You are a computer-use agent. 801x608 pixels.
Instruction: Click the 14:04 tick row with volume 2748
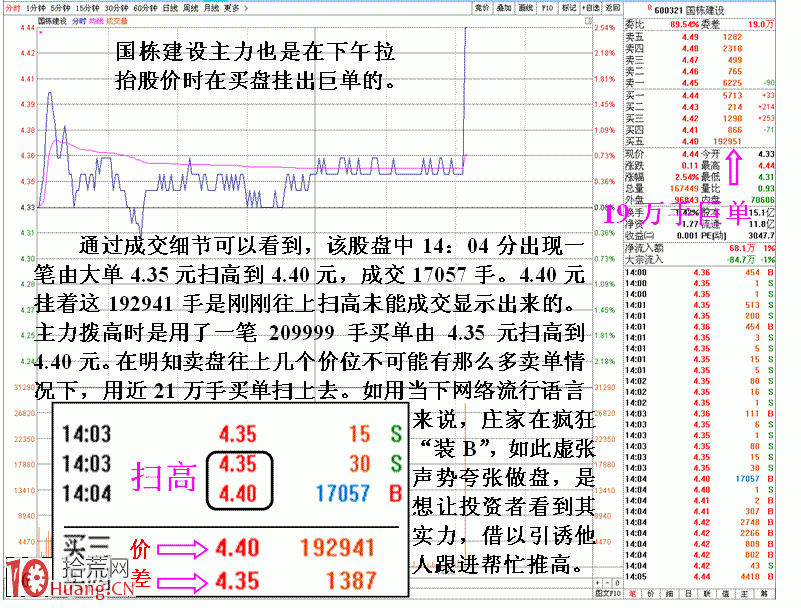[700, 522]
